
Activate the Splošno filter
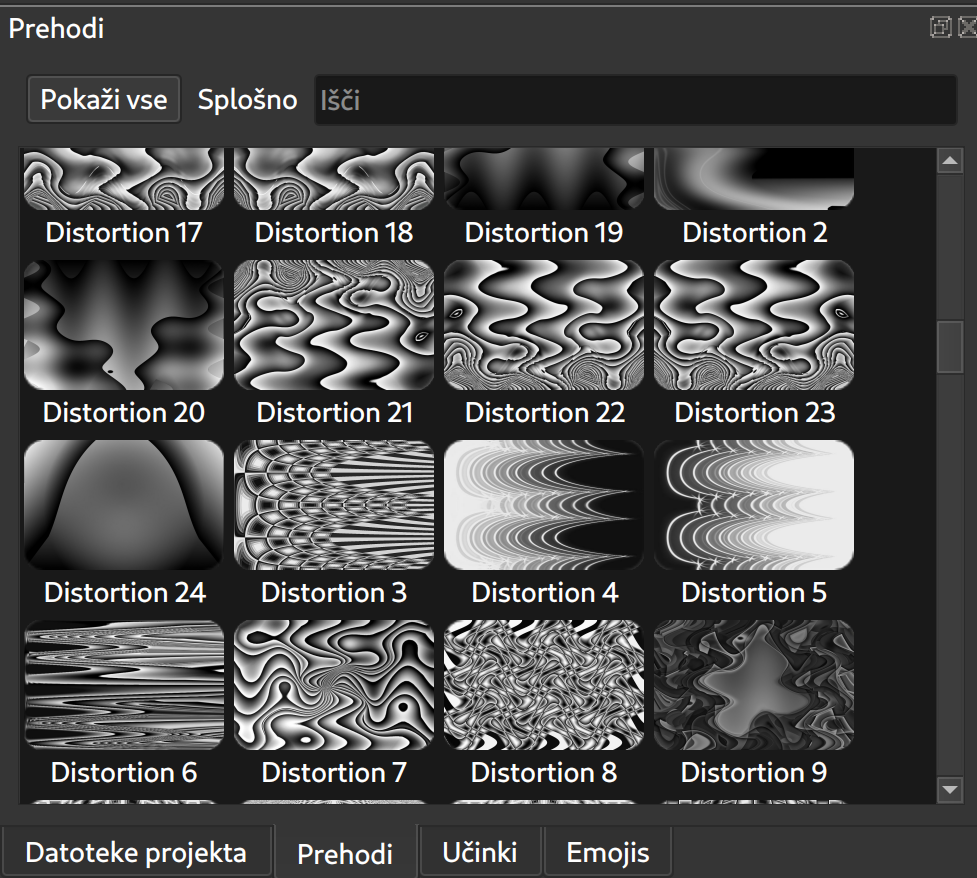click(x=247, y=100)
